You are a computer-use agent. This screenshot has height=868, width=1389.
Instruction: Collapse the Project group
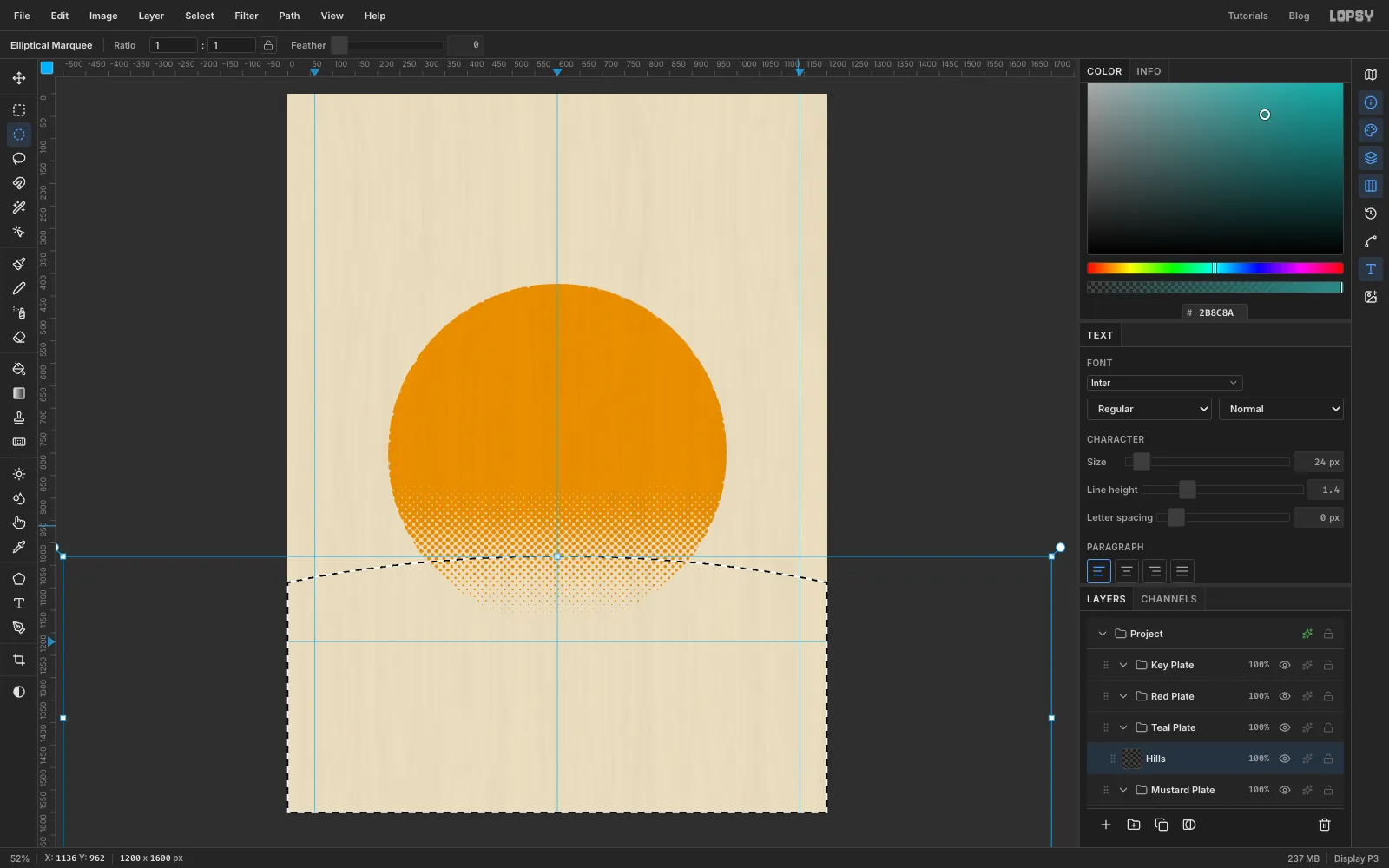[1103, 634]
